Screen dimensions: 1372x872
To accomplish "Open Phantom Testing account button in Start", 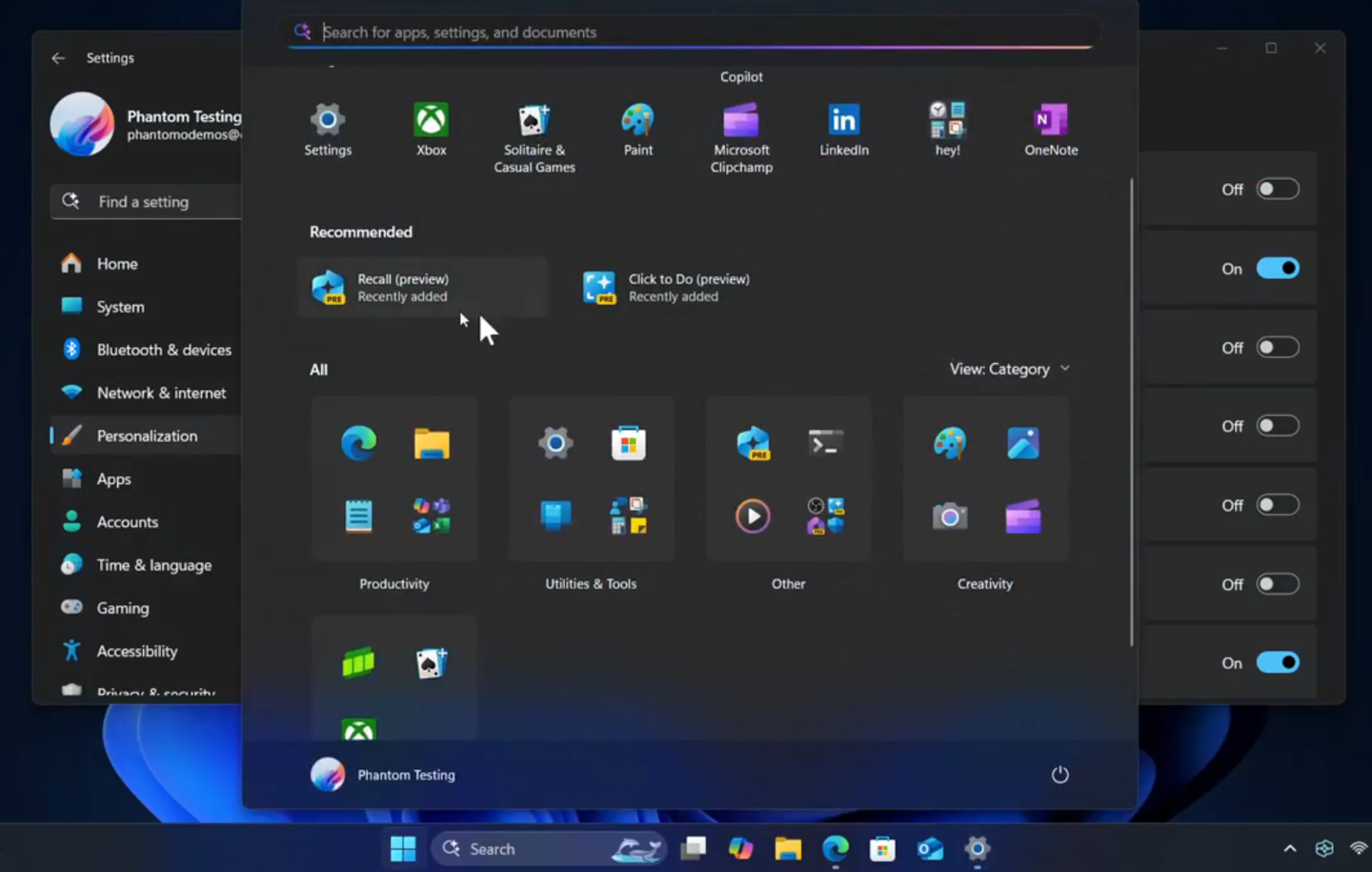I will coord(383,775).
